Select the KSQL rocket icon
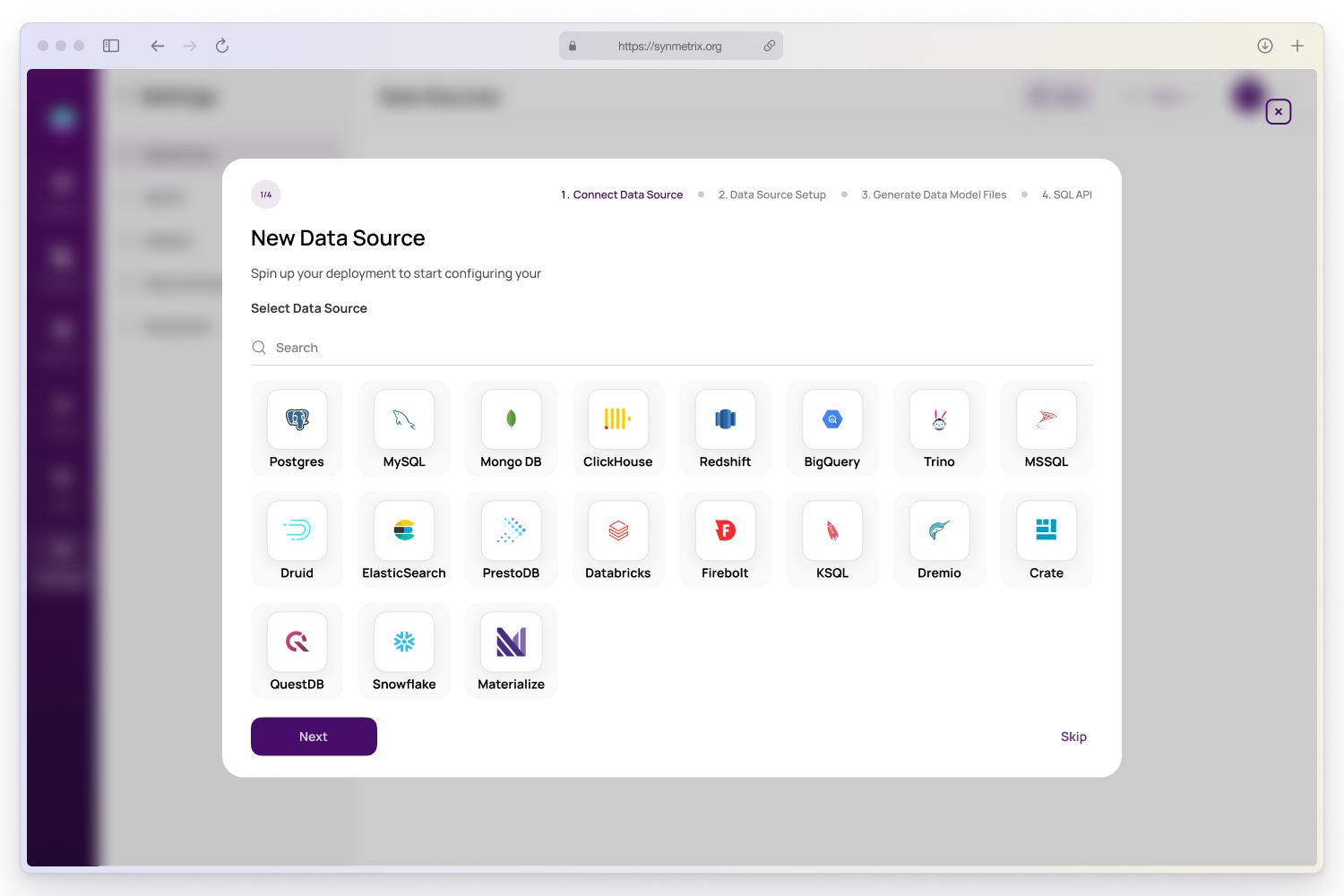 832,530
